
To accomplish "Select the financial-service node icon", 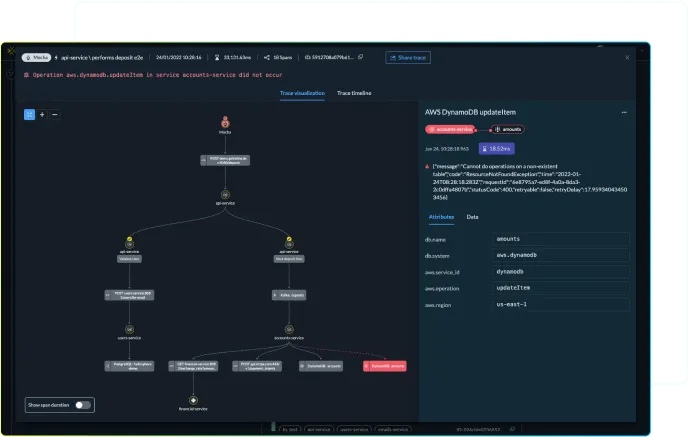I will (x=193, y=401).
